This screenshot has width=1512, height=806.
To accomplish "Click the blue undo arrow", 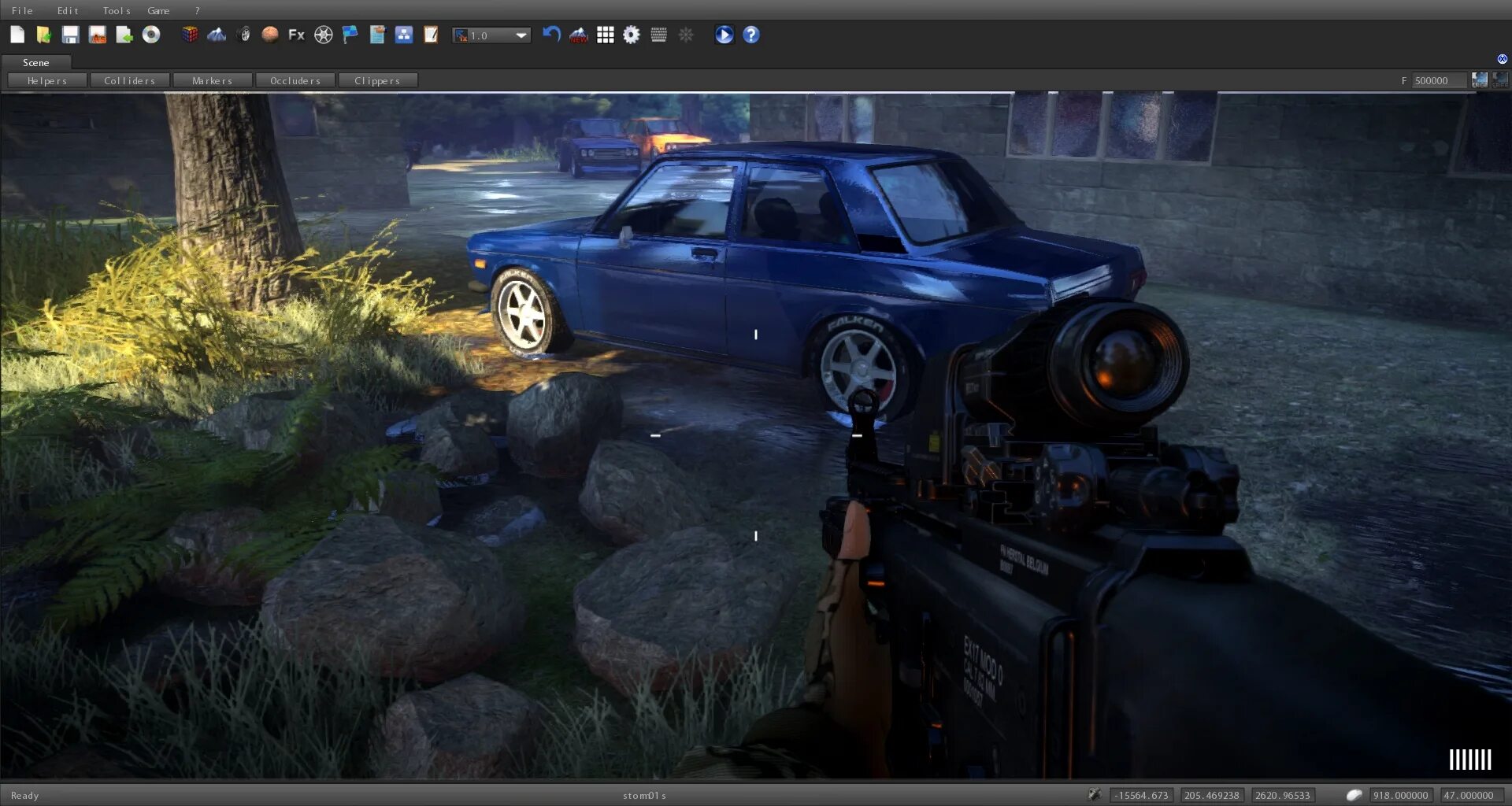I will tap(551, 35).
